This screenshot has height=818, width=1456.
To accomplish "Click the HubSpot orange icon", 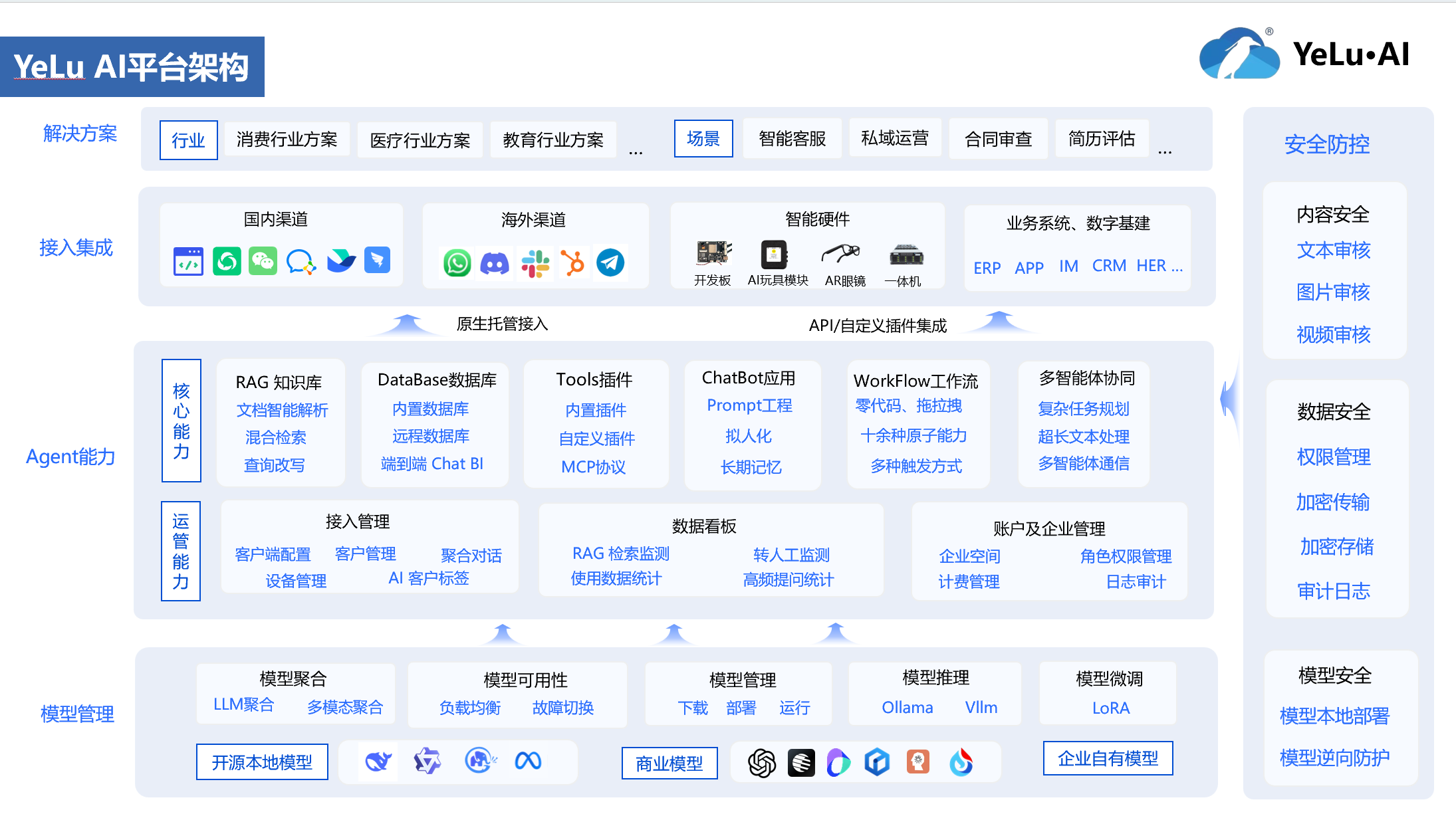I will pos(572,263).
